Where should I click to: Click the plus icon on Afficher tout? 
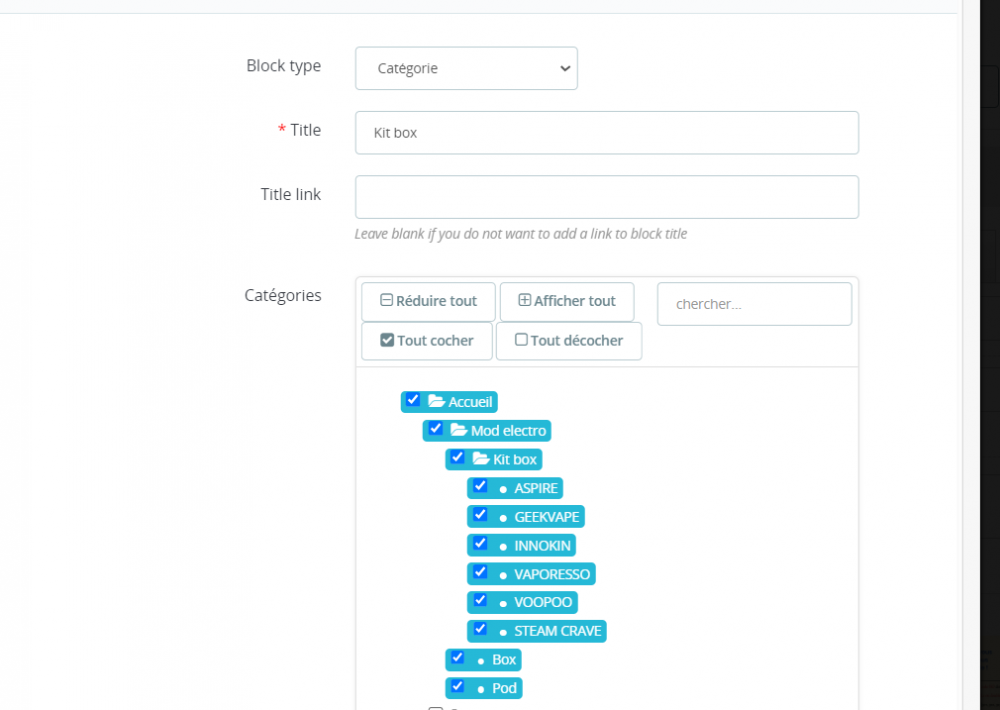[x=524, y=301]
